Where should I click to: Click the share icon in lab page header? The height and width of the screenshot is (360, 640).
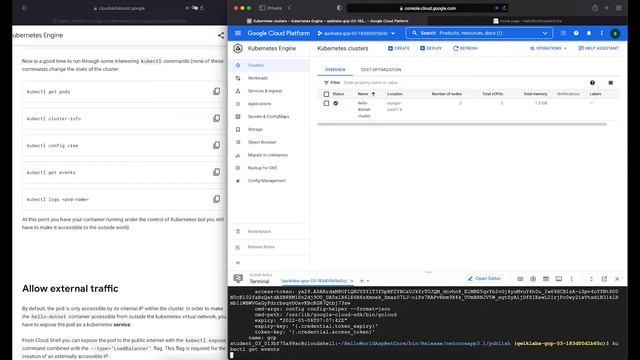point(221,36)
